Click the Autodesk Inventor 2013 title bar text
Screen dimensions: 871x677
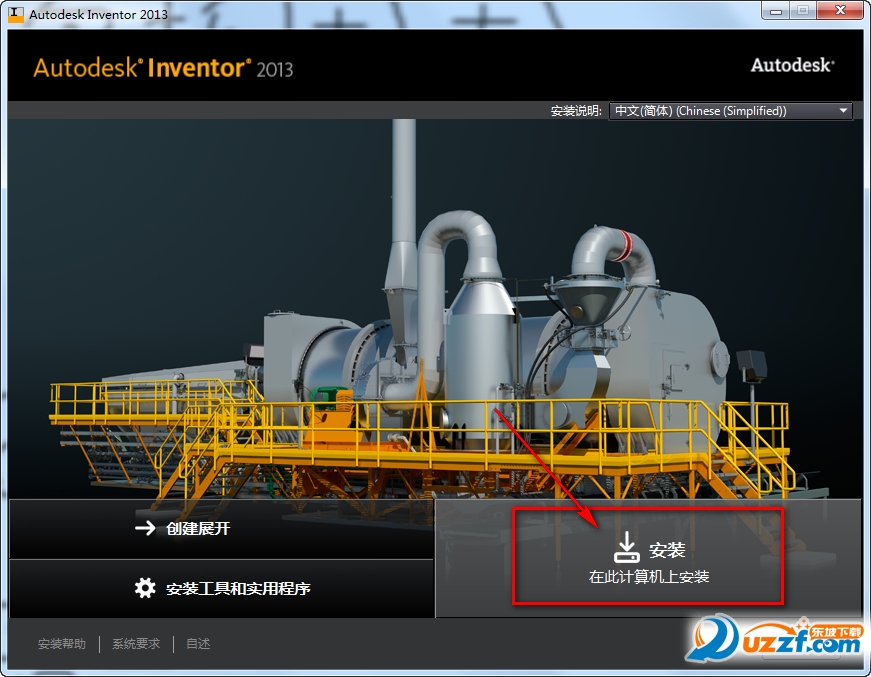click(98, 14)
